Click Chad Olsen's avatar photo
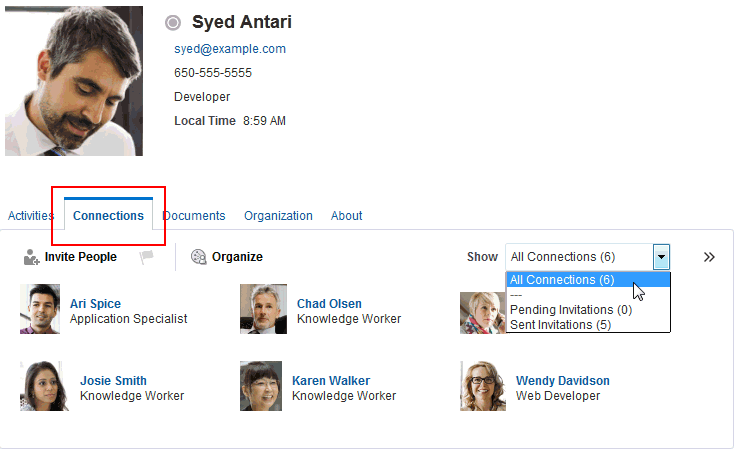 (263, 310)
